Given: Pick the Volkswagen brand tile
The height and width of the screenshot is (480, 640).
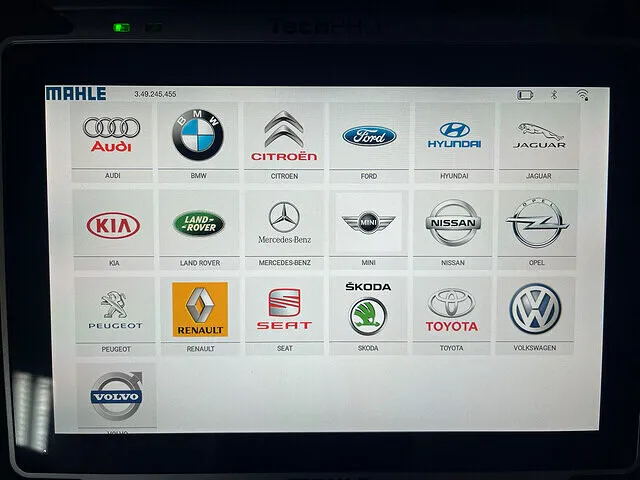Looking at the screenshot, I should 536,311.
